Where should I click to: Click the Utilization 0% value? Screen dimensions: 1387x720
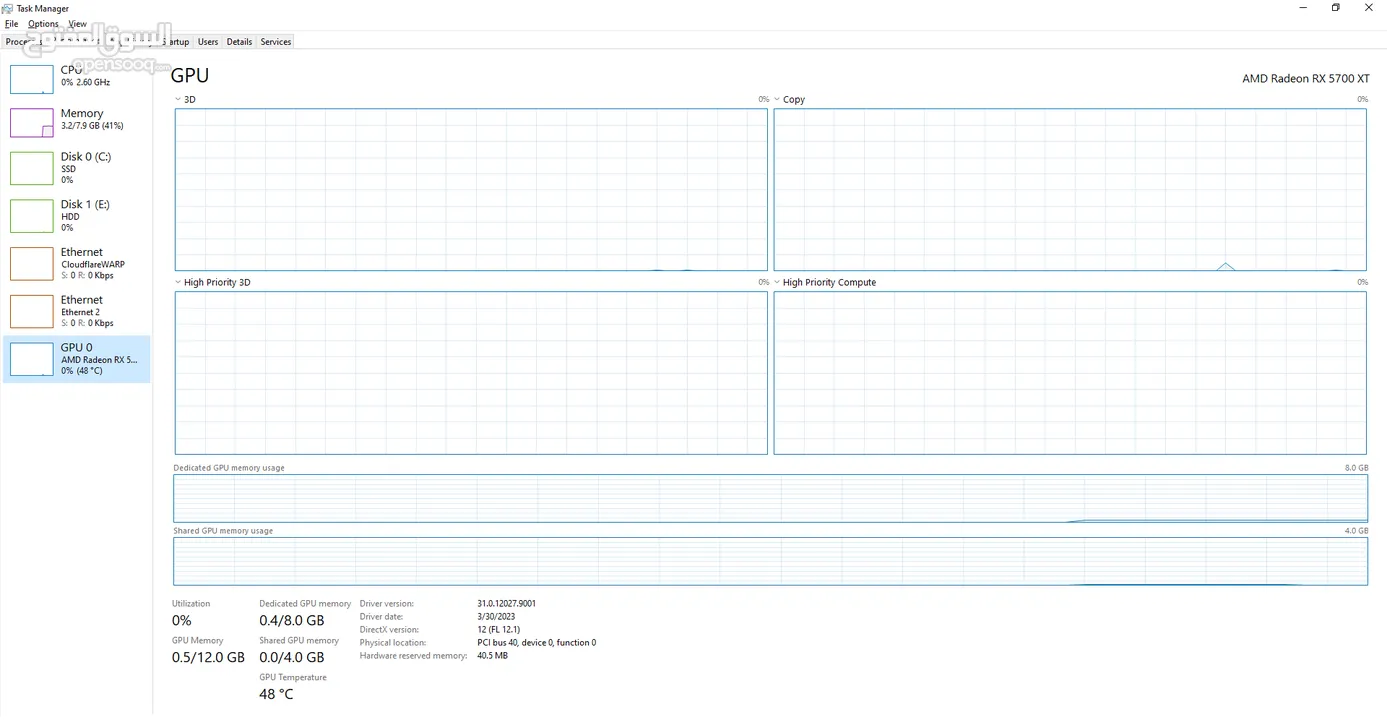[x=181, y=621]
